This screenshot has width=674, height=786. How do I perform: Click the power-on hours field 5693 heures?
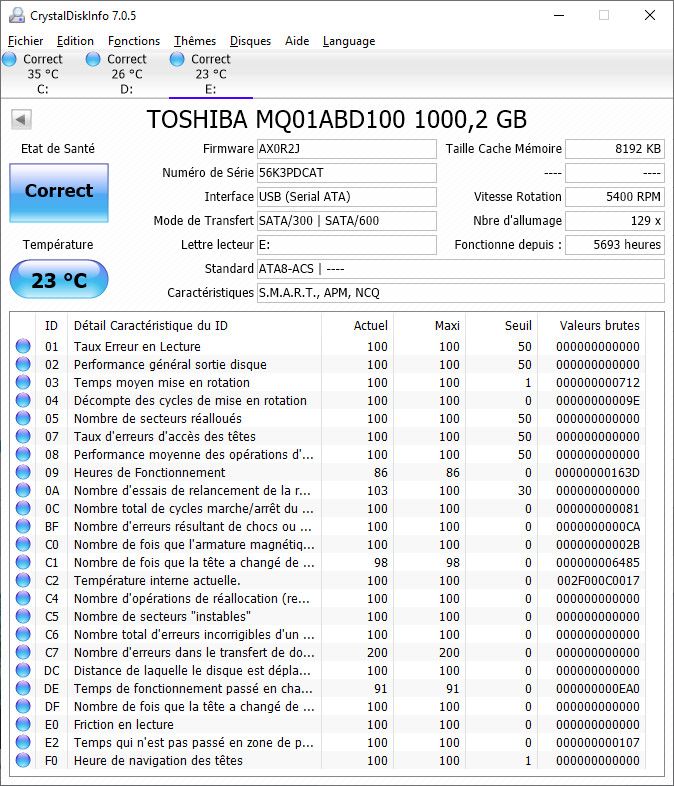pos(615,245)
